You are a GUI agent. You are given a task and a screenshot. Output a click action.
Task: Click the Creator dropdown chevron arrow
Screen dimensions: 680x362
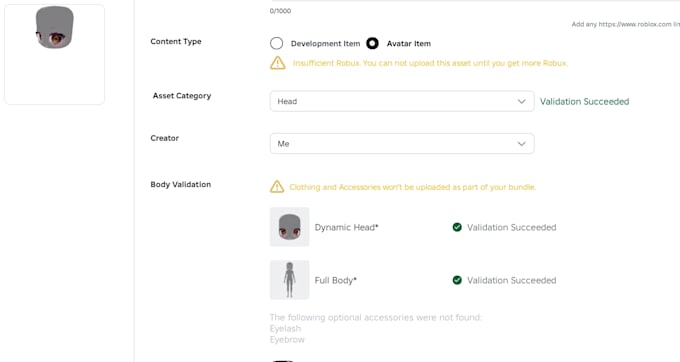pyautogui.click(x=521, y=144)
